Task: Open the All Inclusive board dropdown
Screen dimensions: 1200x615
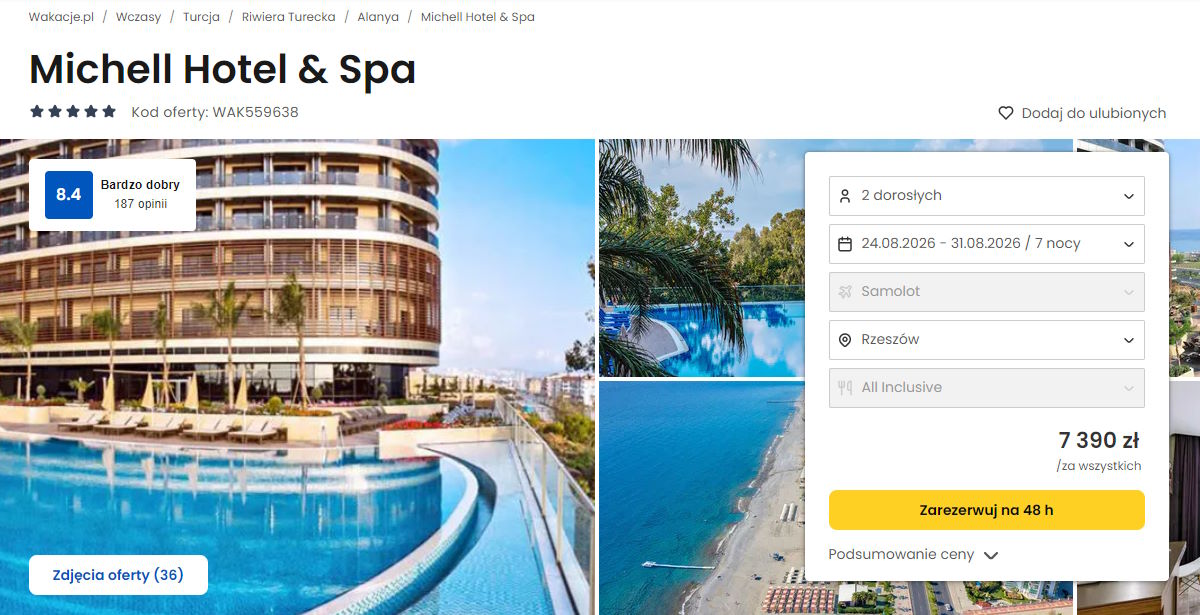Action: tap(987, 387)
